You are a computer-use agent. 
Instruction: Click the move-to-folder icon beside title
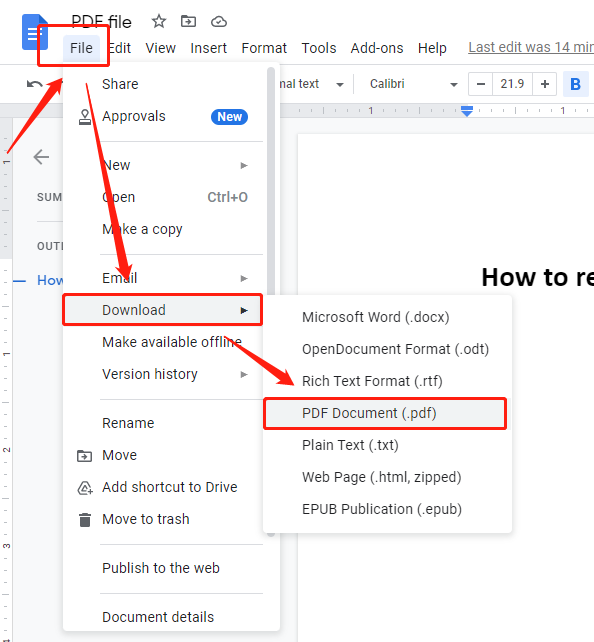pos(188,21)
